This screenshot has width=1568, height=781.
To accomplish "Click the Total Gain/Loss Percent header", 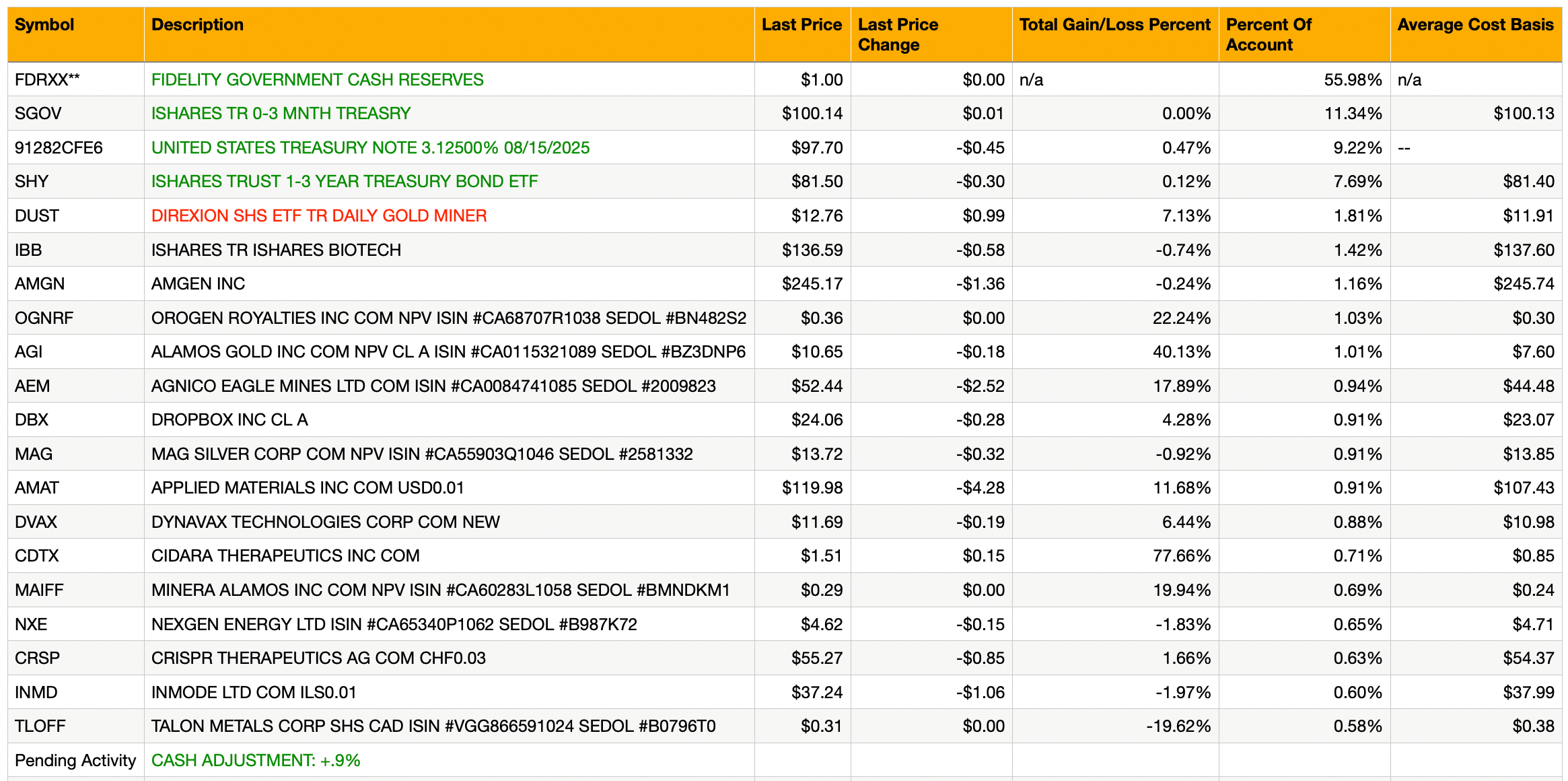I will coord(1115,25).
